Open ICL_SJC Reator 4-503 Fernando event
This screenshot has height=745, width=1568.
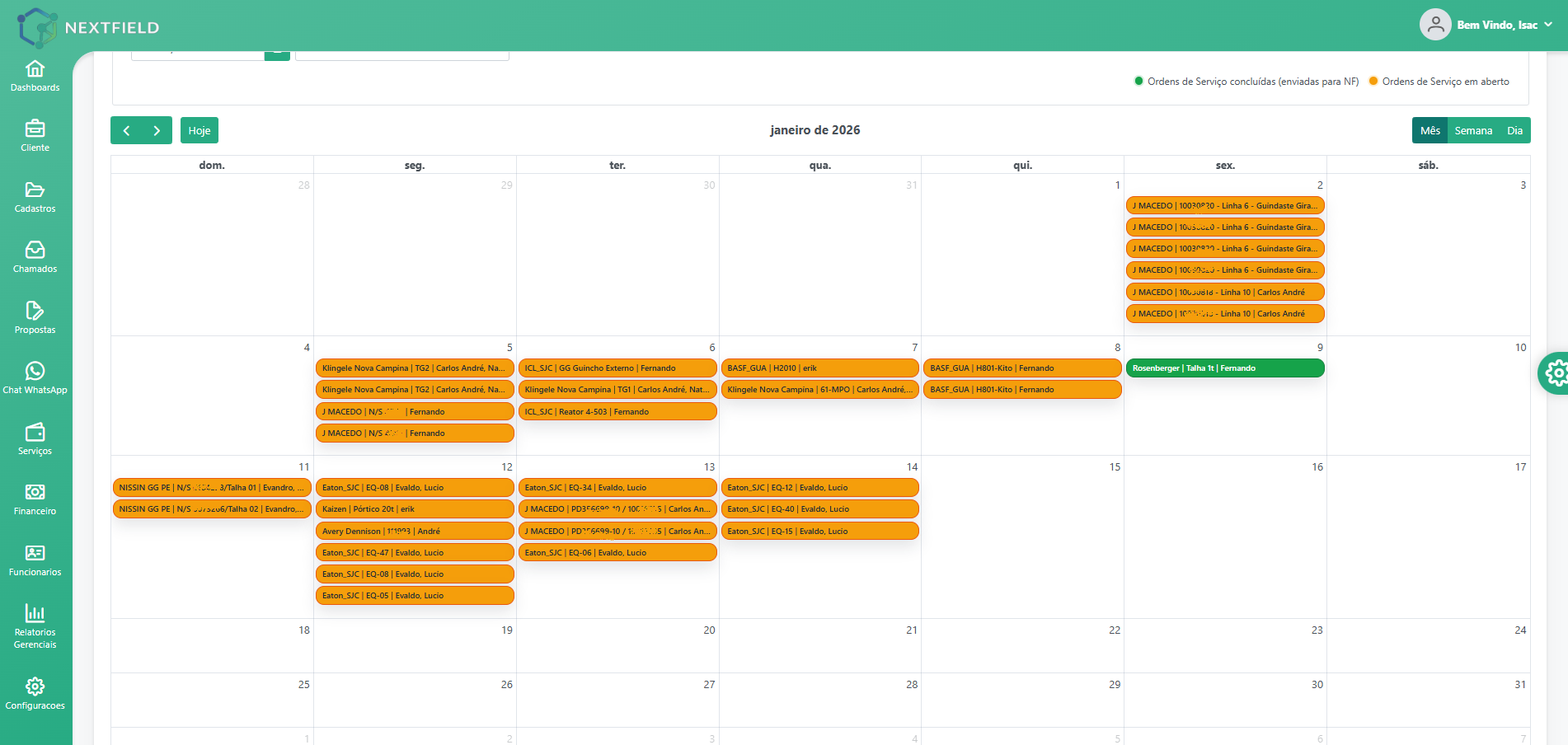tap(617, 411)
